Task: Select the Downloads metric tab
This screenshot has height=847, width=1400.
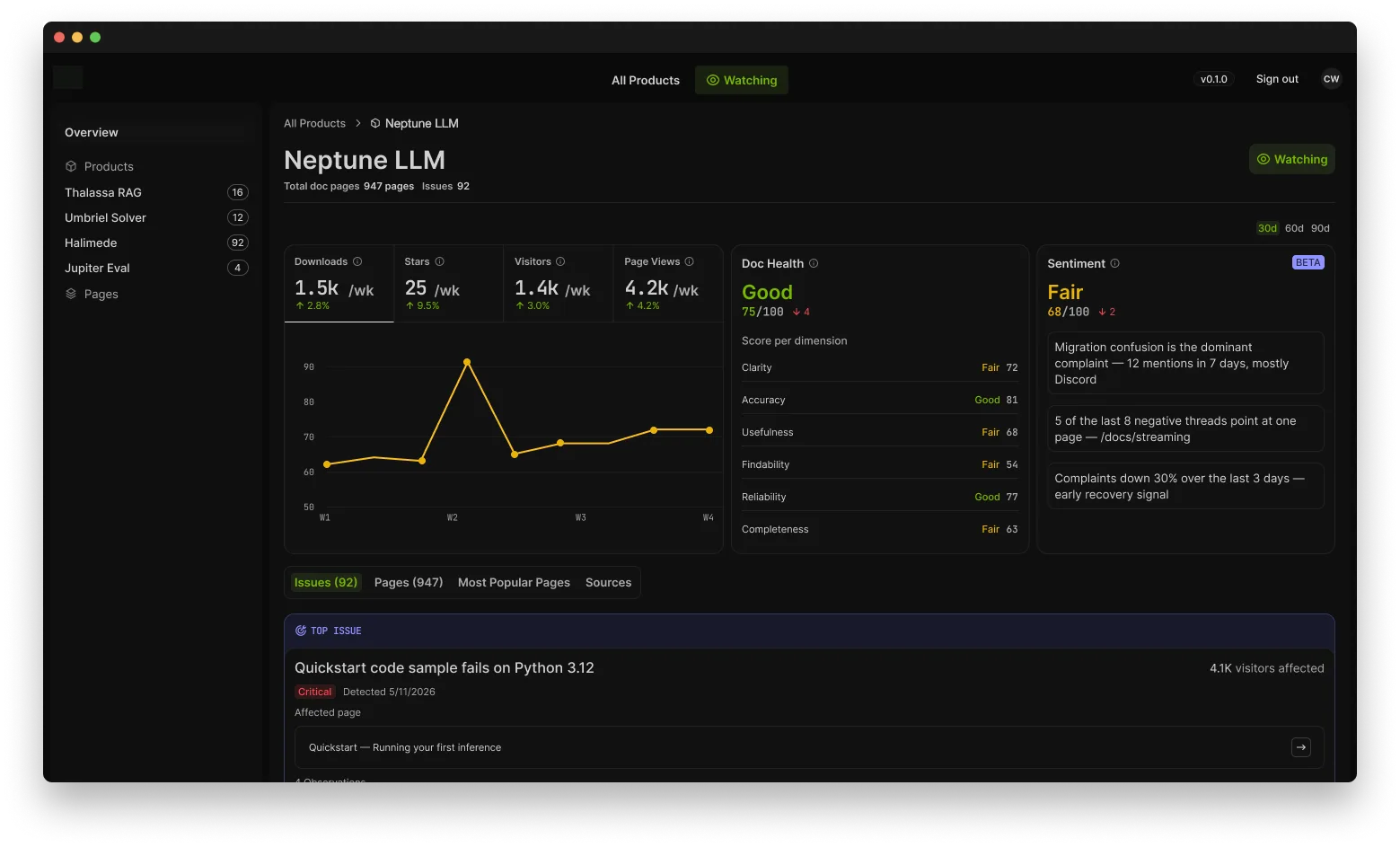Action: click(339, 284)
